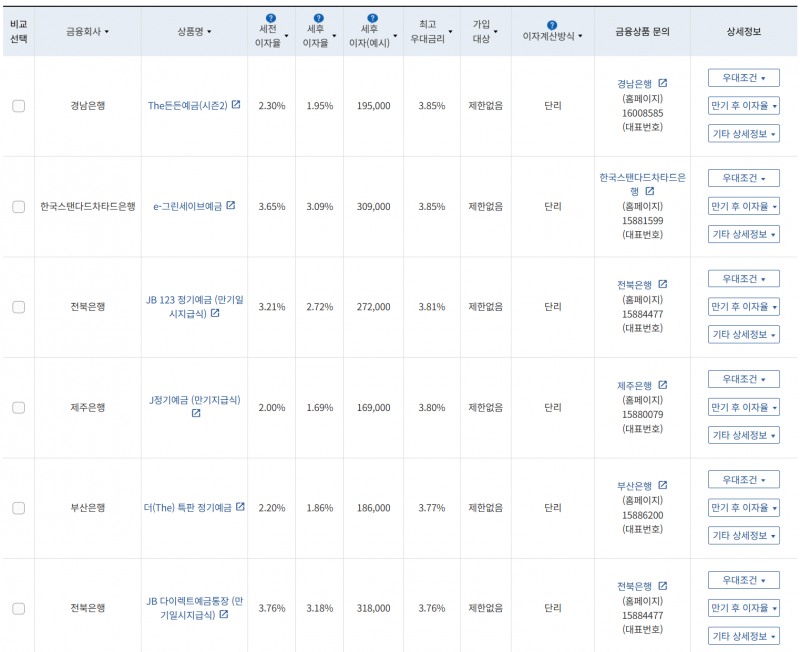Open JB 123 정기예금 product link
This screenshot has width=800, height=652.
194,307
